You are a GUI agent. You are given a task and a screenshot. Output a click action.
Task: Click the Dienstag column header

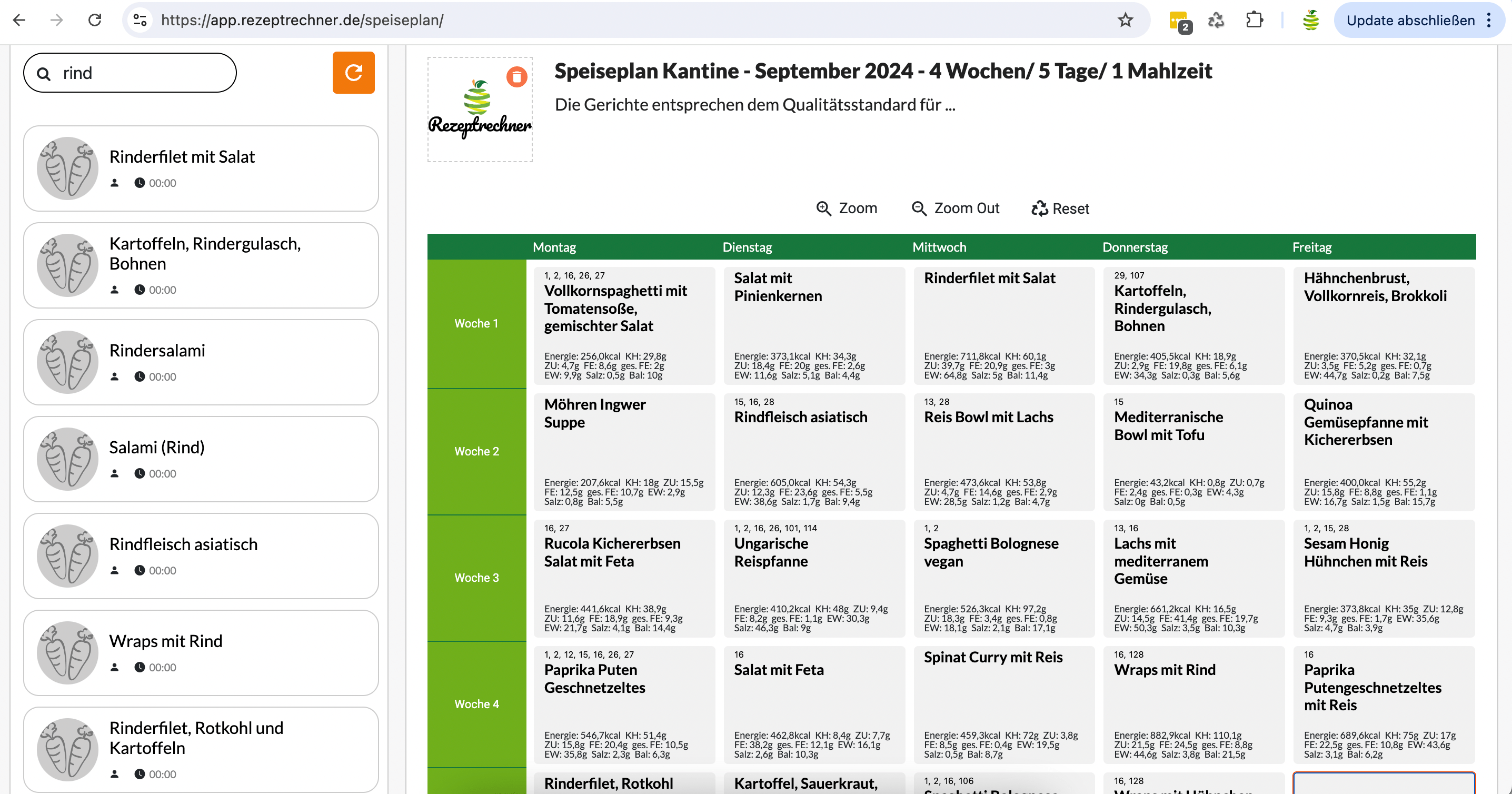tap(747, 247)
